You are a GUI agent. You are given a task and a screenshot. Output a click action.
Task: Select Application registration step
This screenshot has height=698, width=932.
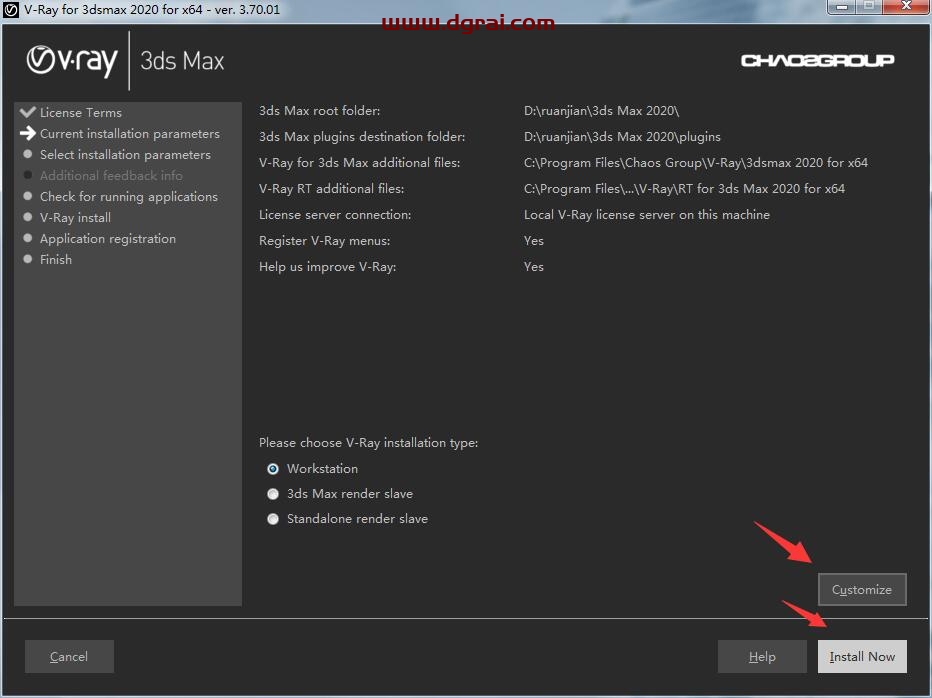(107, 238)
